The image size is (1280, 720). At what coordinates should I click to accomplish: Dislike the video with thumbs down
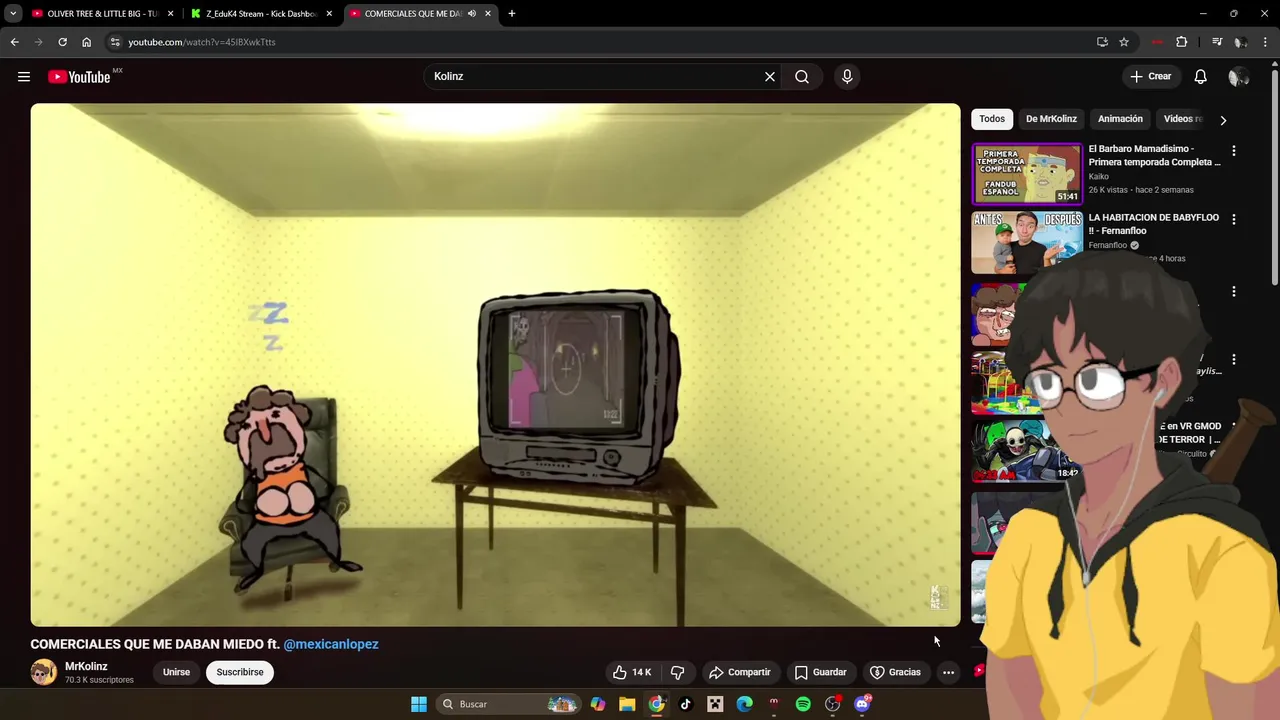(x=678, y=672)
